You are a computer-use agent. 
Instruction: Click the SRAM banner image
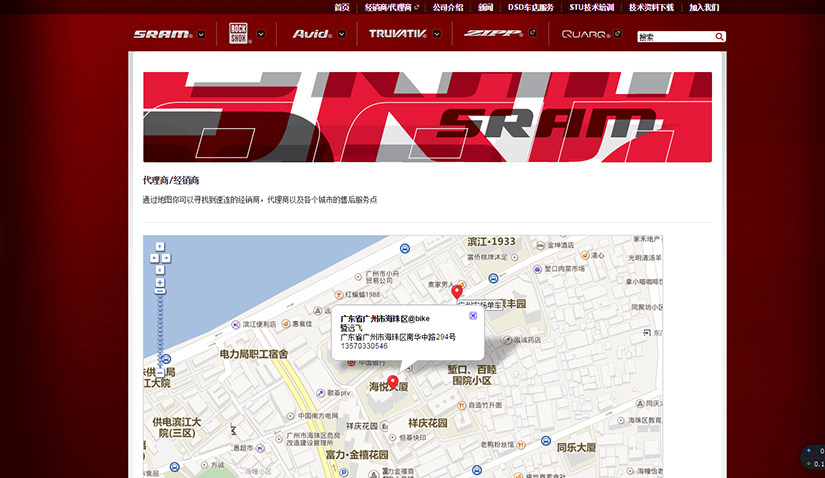click(427, 117)
